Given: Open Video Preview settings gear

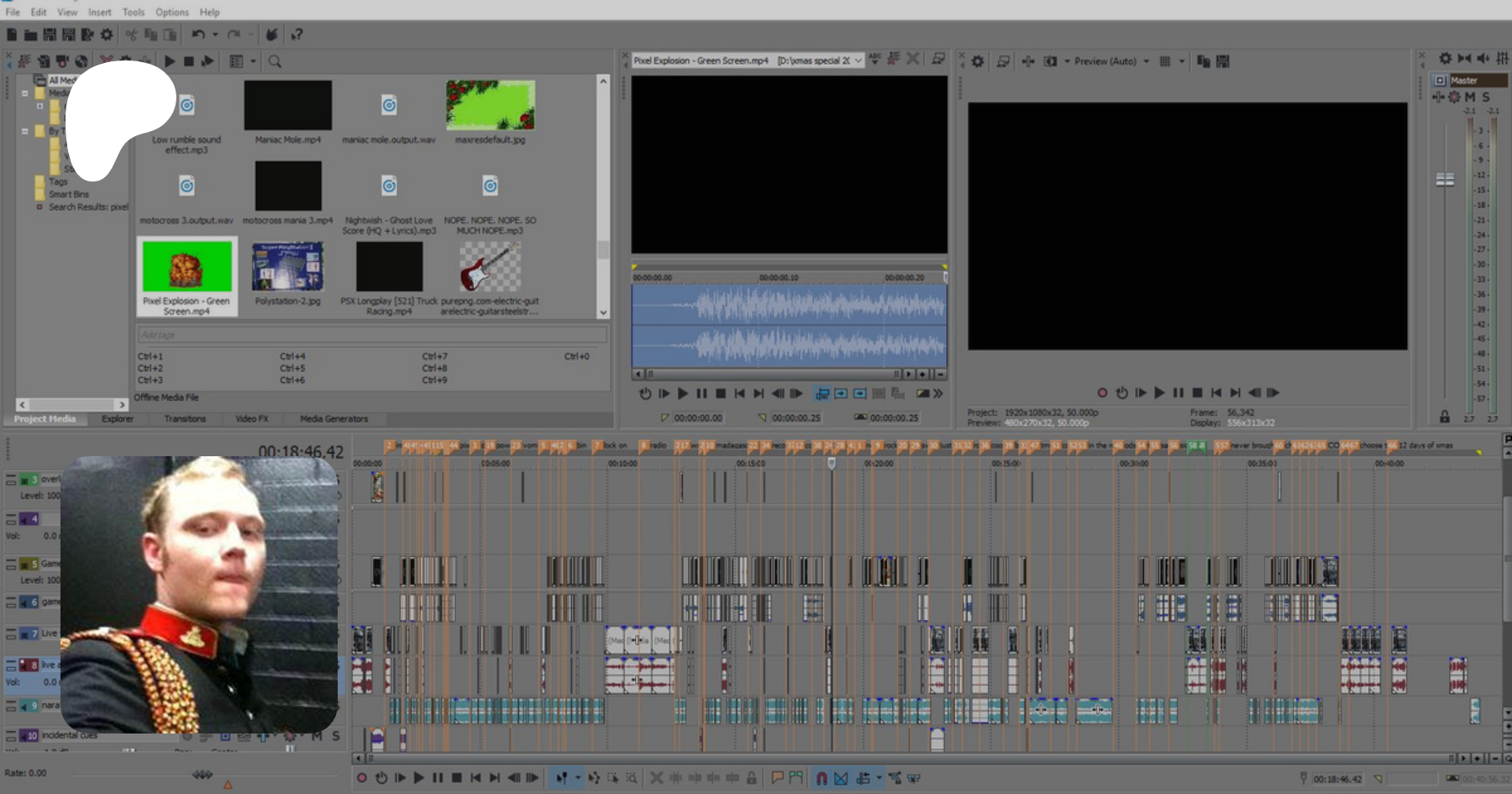Looking at the screenshot, I should [x=978, y=61].
